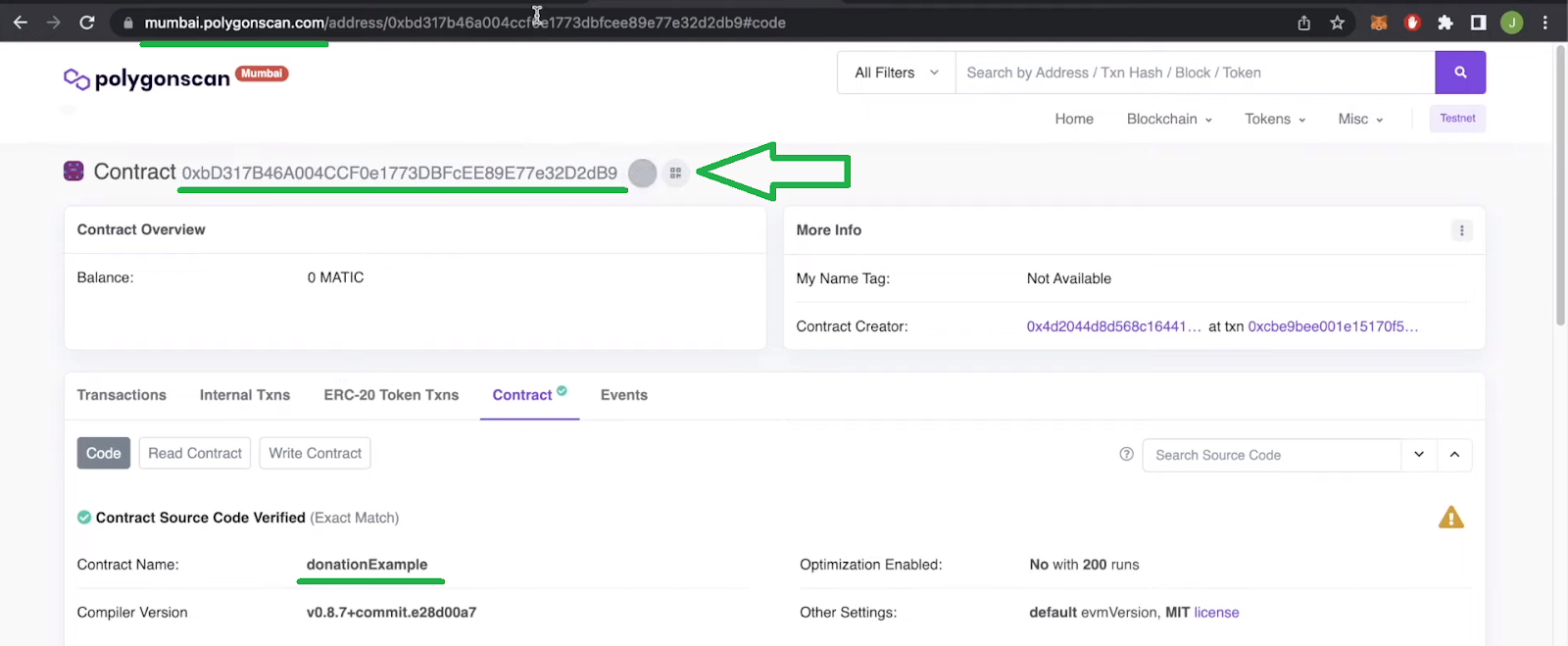Switch to the Transactions tab

(x=122, y=395)
